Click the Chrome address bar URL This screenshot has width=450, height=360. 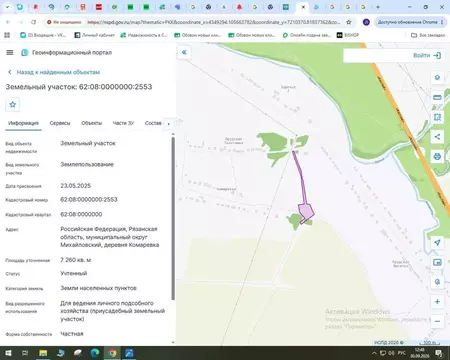tap(213, 22)
